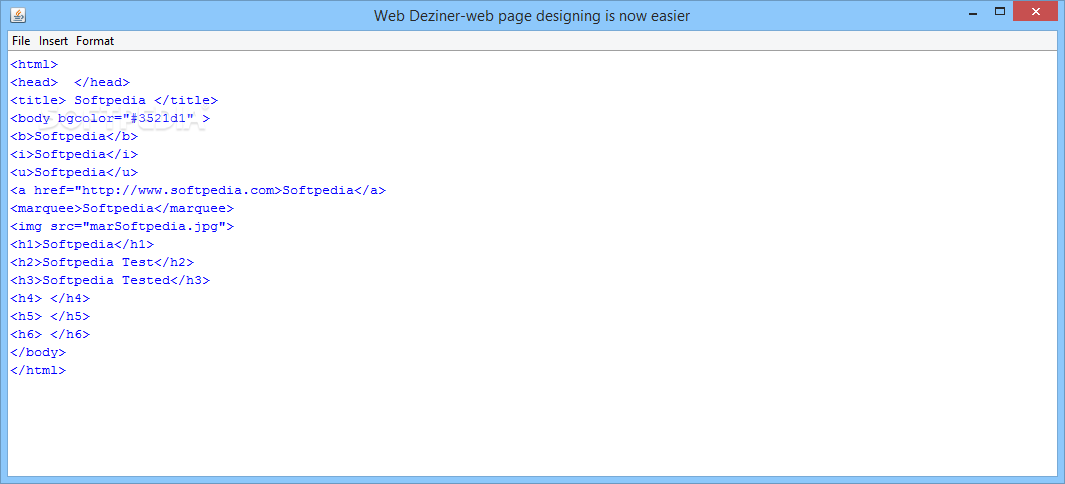
Task: Click the <h2>Softpedia Test</h2> line
Action: pyautogui.click(x=102, y=263)
